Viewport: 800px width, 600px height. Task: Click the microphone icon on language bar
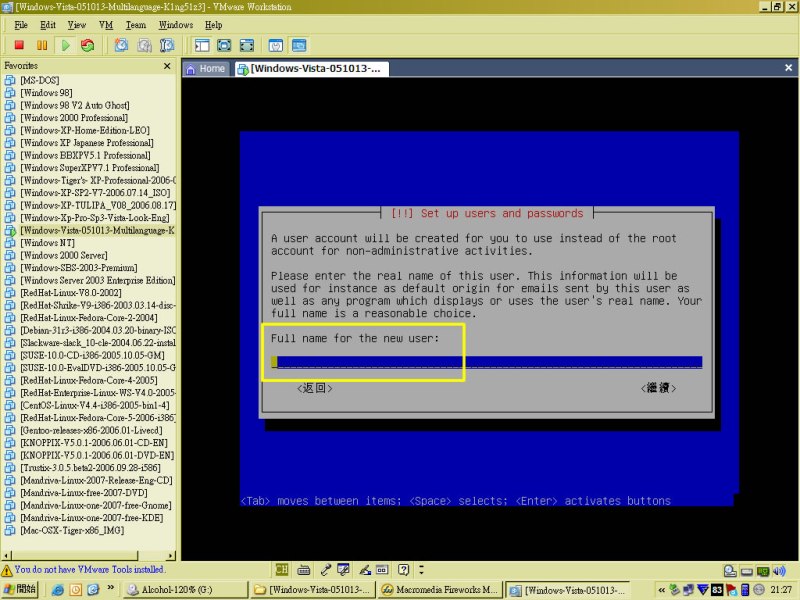(326, 569)
